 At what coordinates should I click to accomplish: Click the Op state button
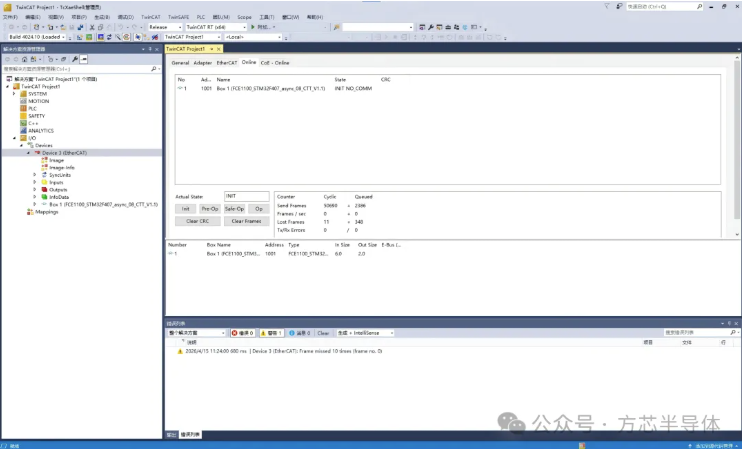(259, 209)
